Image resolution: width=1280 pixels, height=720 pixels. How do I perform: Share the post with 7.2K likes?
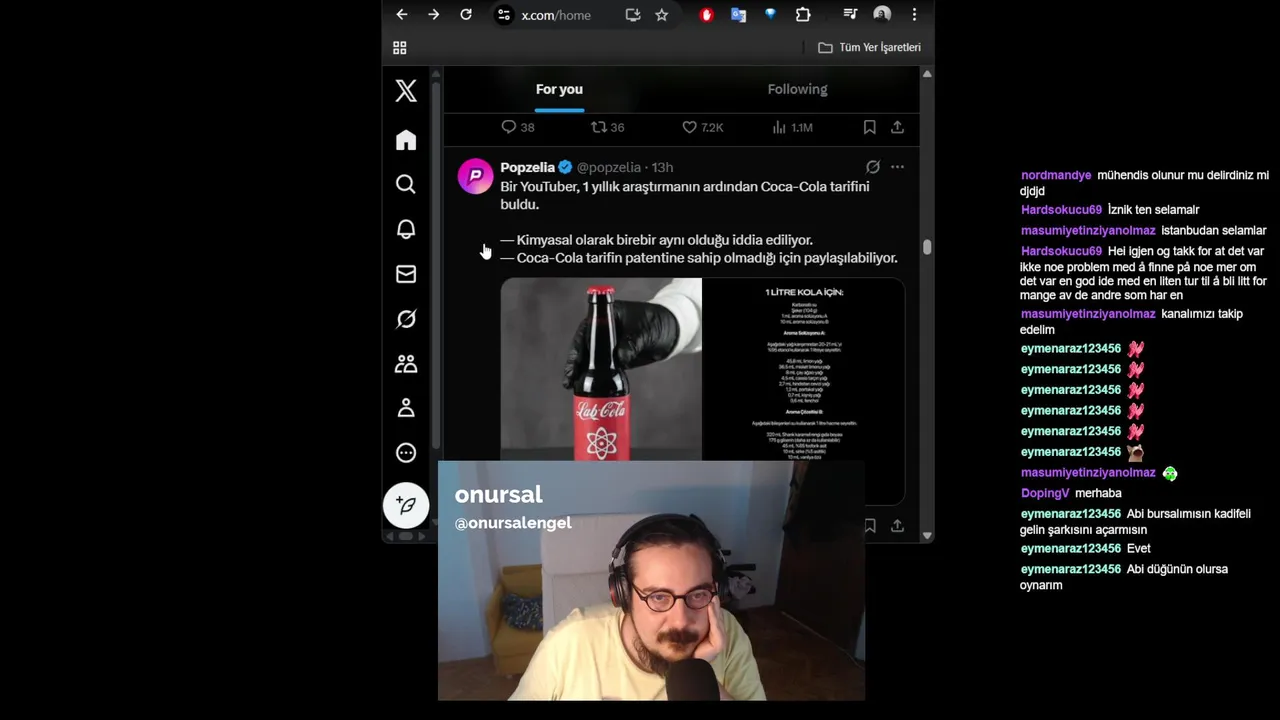(x=897, y=127)
